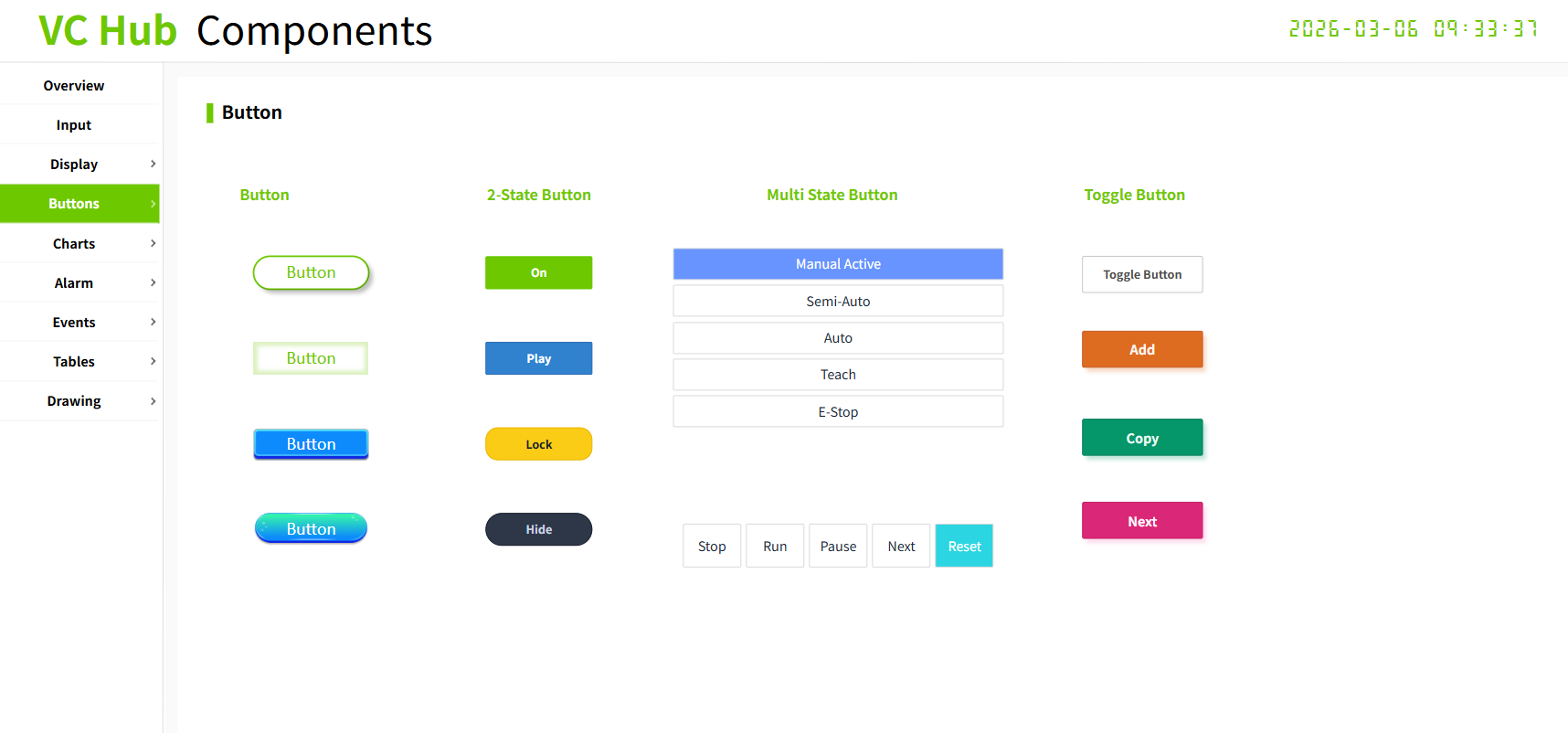Expand the Charts submenu arrow
The image size is (1568, 733).
coord(153,244)
